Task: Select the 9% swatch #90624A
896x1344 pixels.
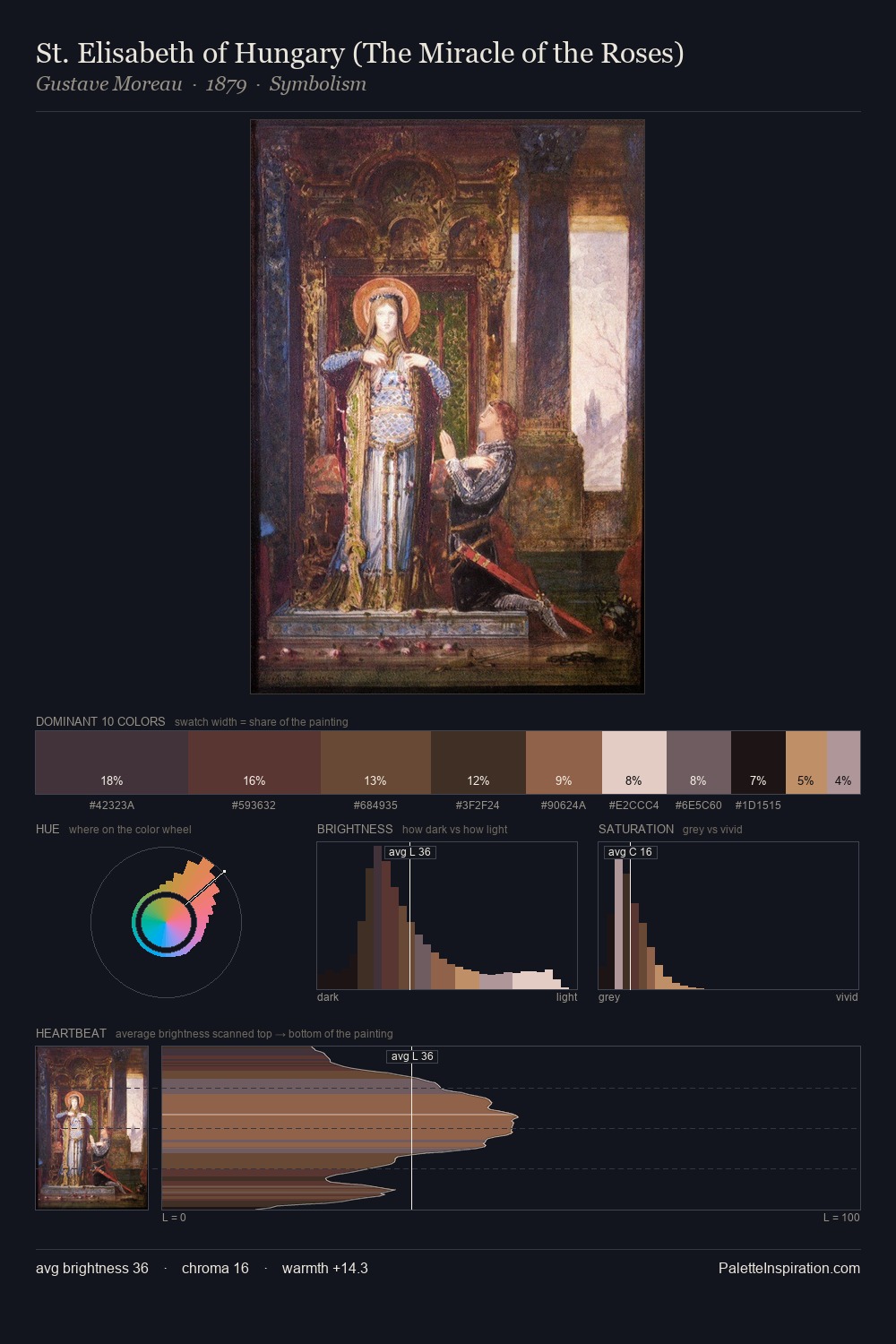Action: [x=564, y=762]
